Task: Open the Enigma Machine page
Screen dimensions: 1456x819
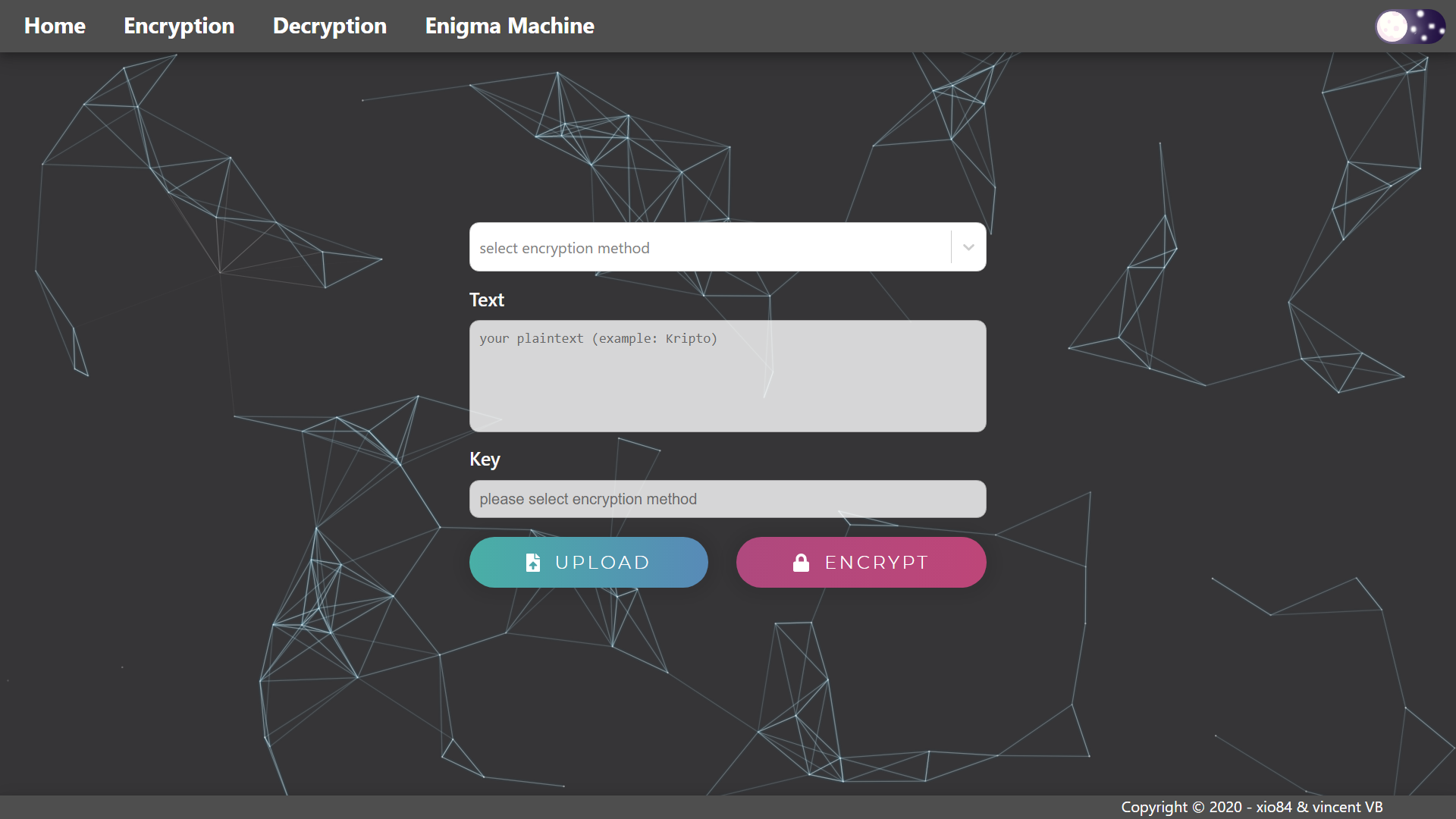Action: [510, 26]
